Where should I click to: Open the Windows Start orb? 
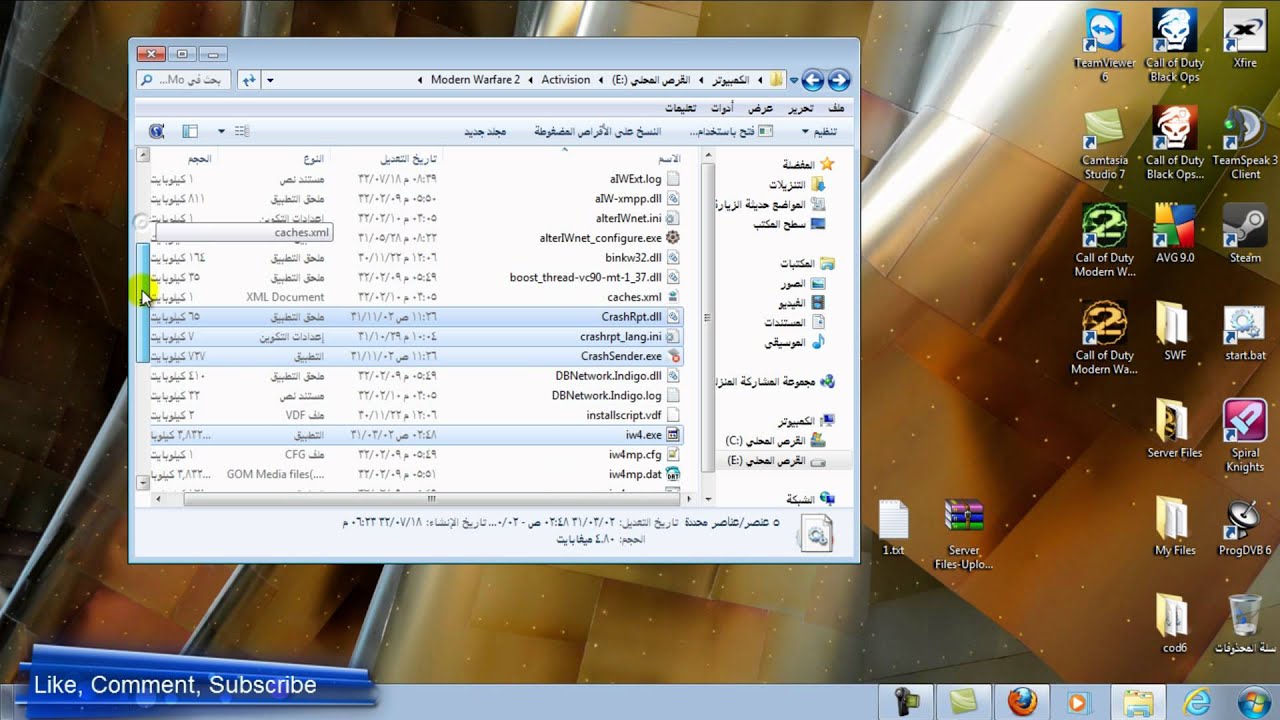(1252, 702)
